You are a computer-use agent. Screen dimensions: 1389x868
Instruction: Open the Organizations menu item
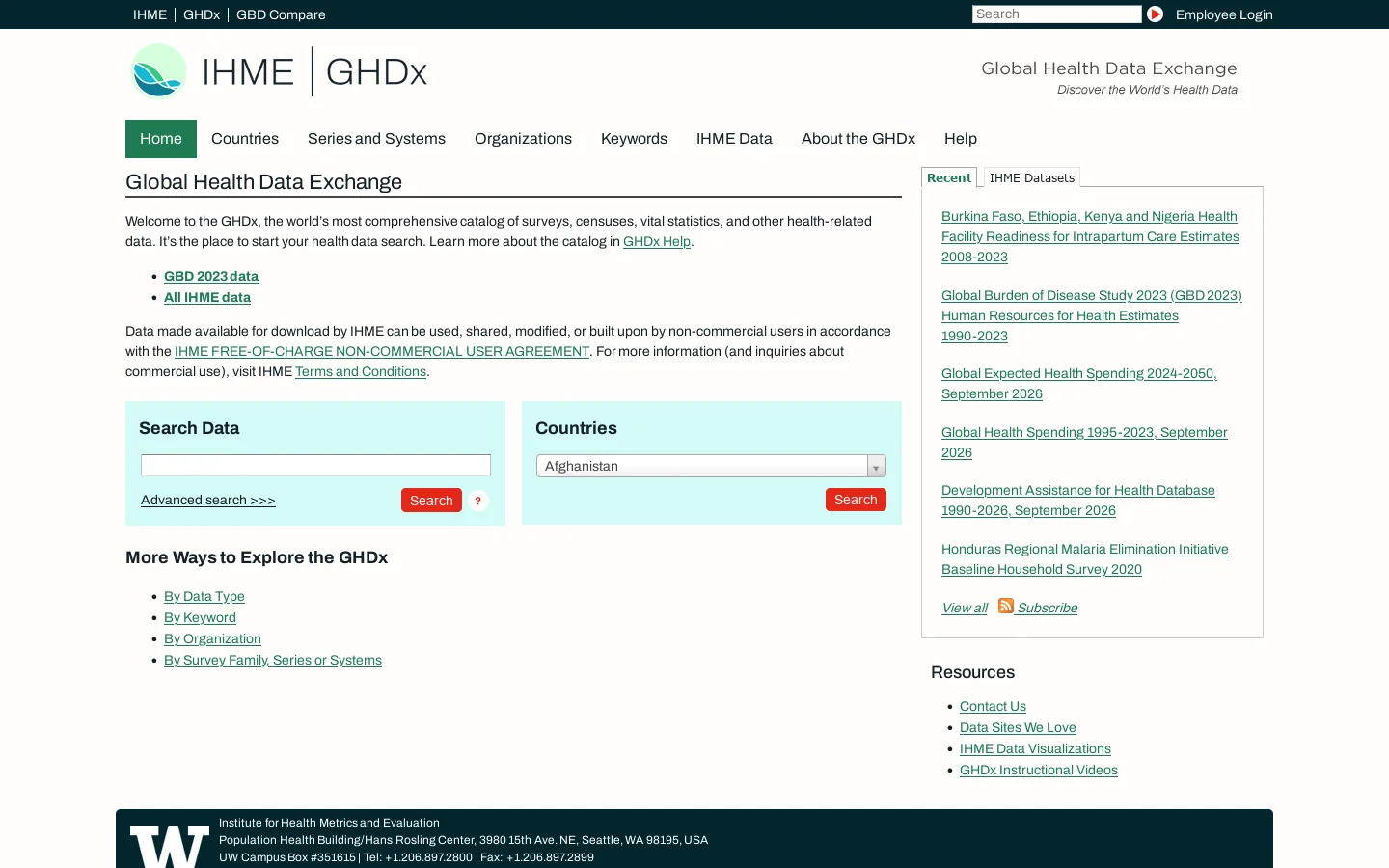coord(523,139)
